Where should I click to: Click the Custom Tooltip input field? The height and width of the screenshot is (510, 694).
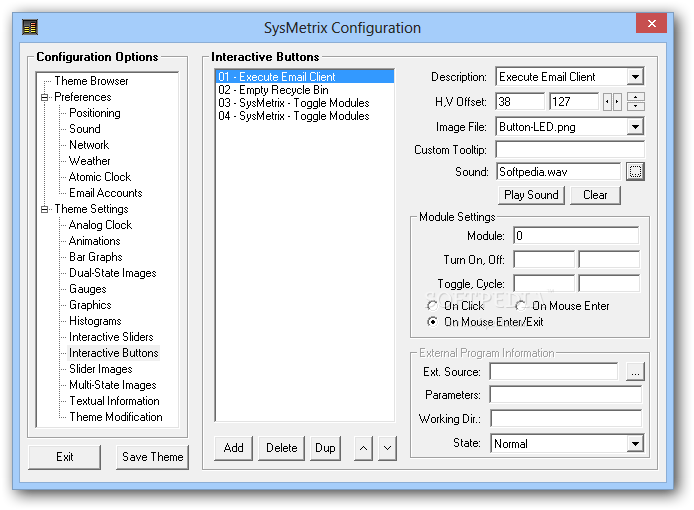click(x=570, y=150)
